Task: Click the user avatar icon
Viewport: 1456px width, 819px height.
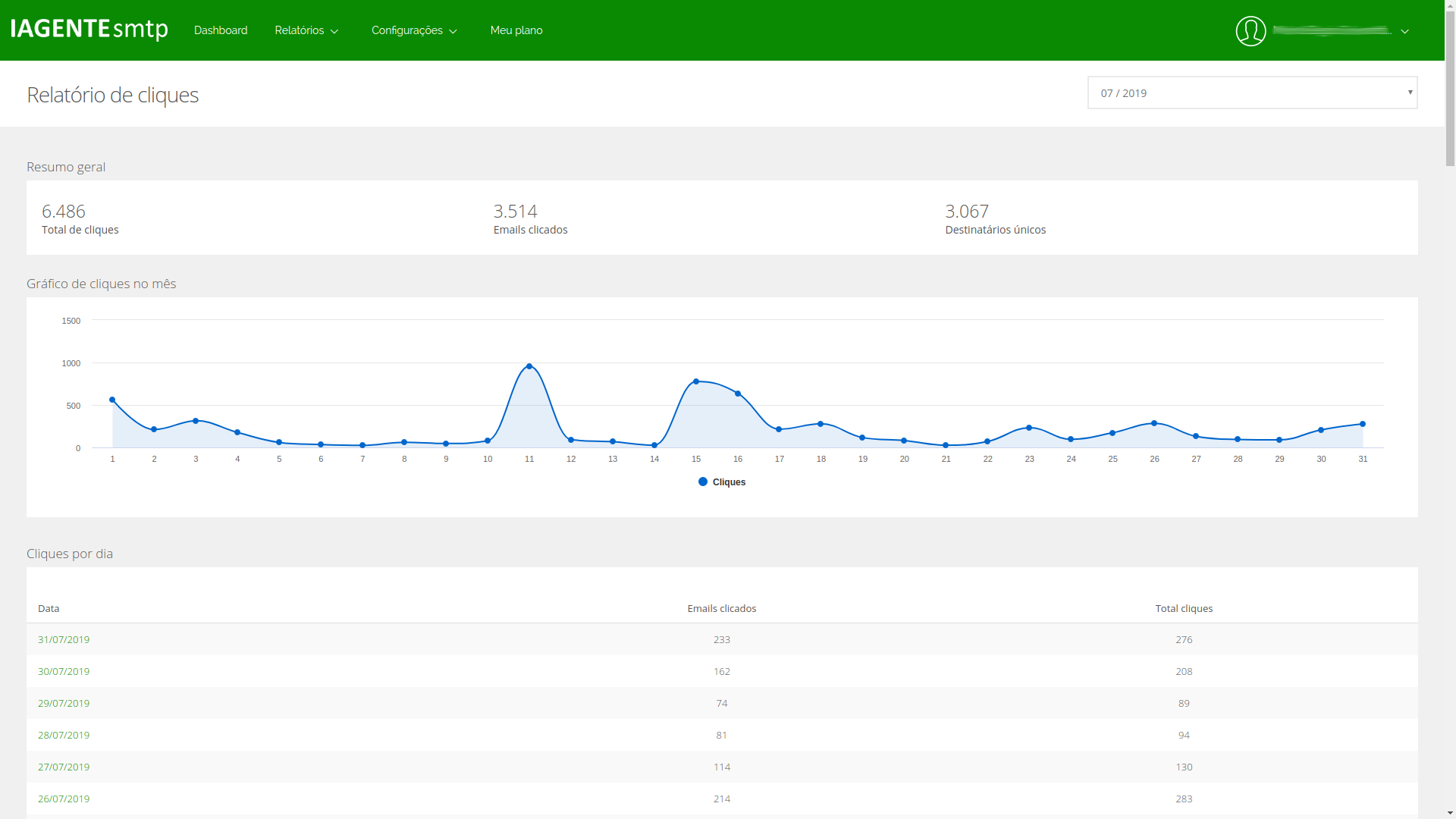Action: [1250, 31]
